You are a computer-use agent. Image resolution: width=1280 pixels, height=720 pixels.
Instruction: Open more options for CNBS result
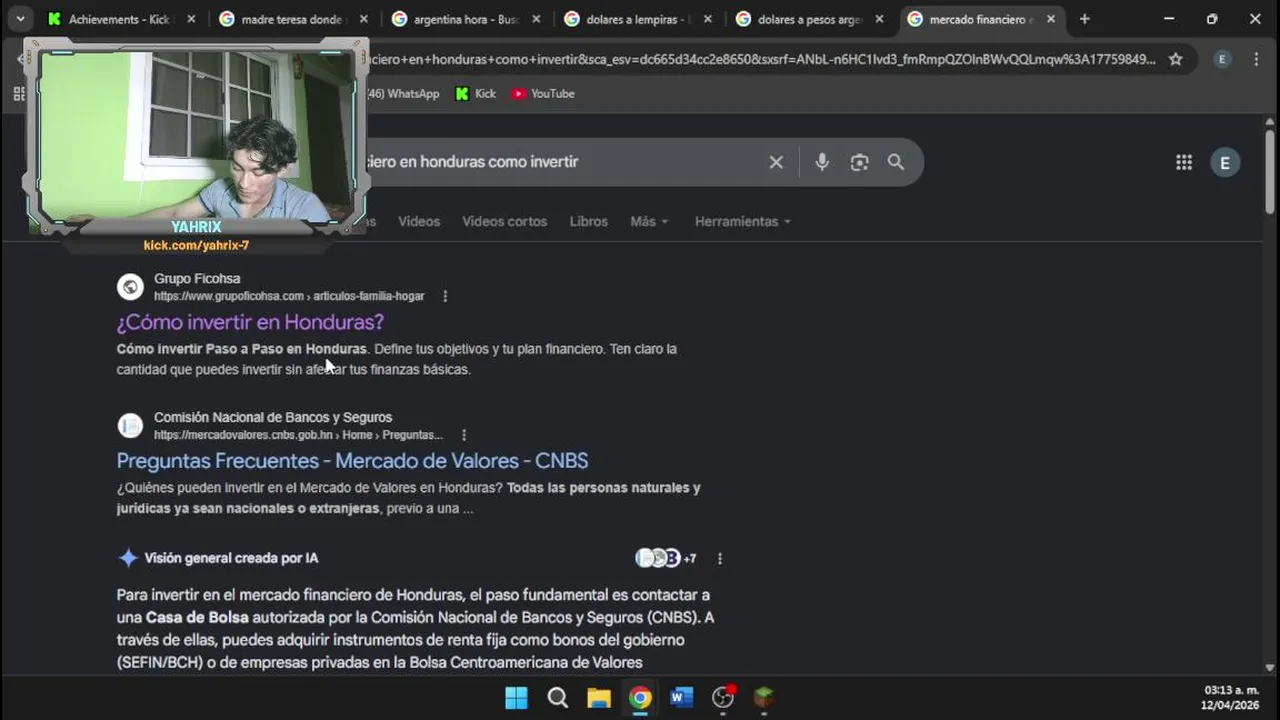pos(464,435)
